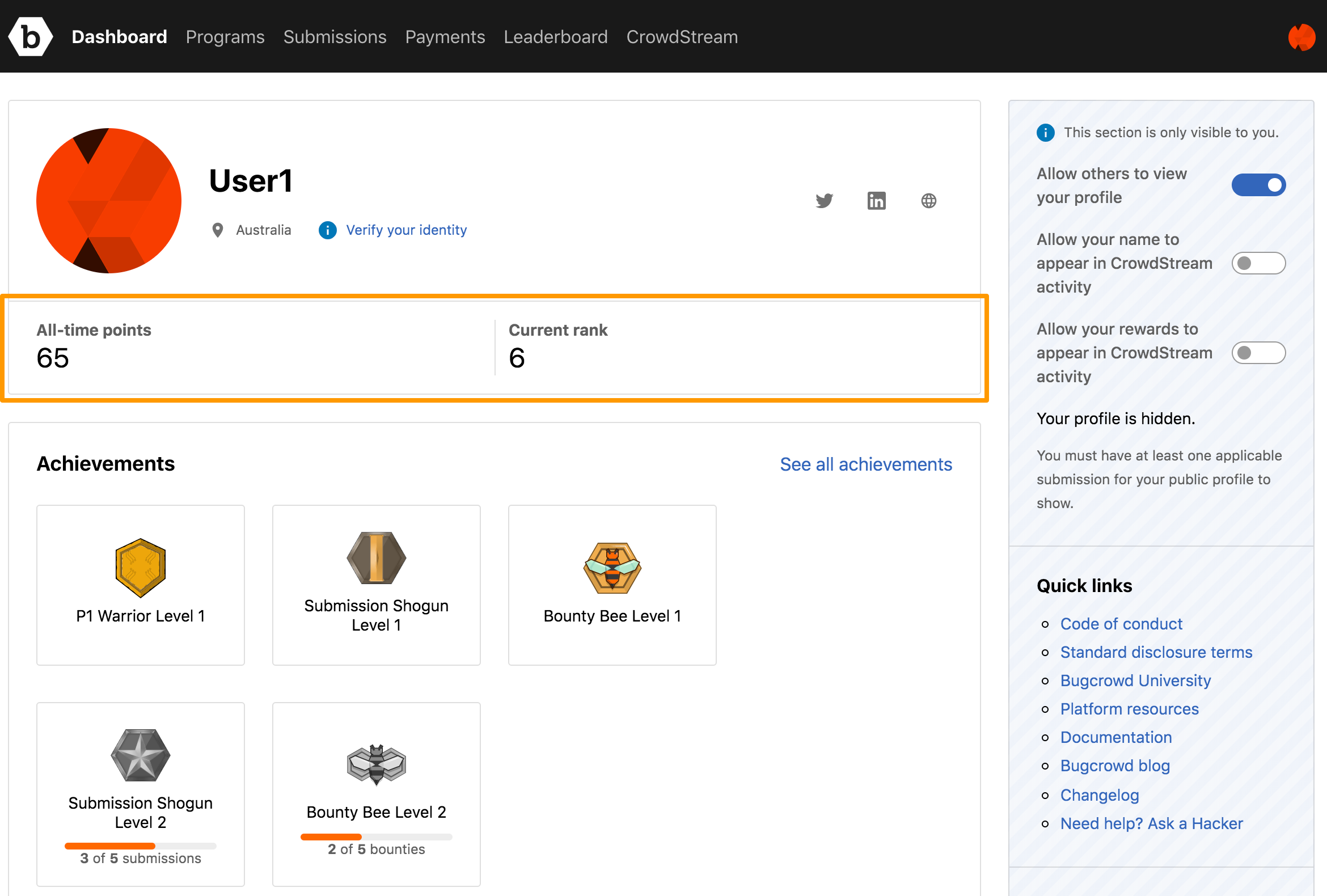Image resolution: width=1327 pixels, height=896 pixels.
Task: Click the Bugcrowd logo in the navbar
Action: [x=31, y=37]
